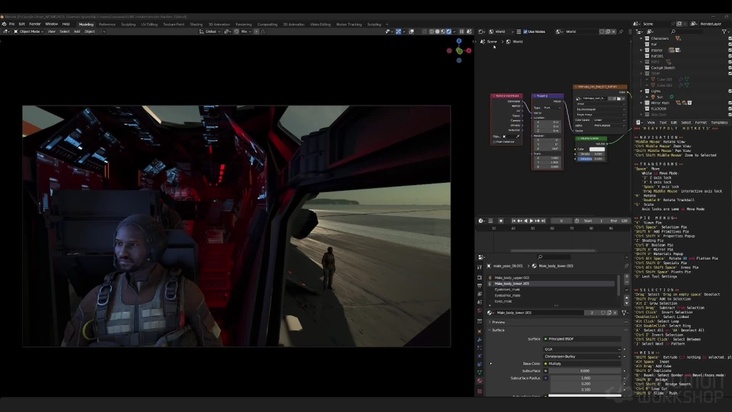Viewport: 732px width, 412px height.
Task: Open the viewport Select menu
Action: tap(64, 31)
